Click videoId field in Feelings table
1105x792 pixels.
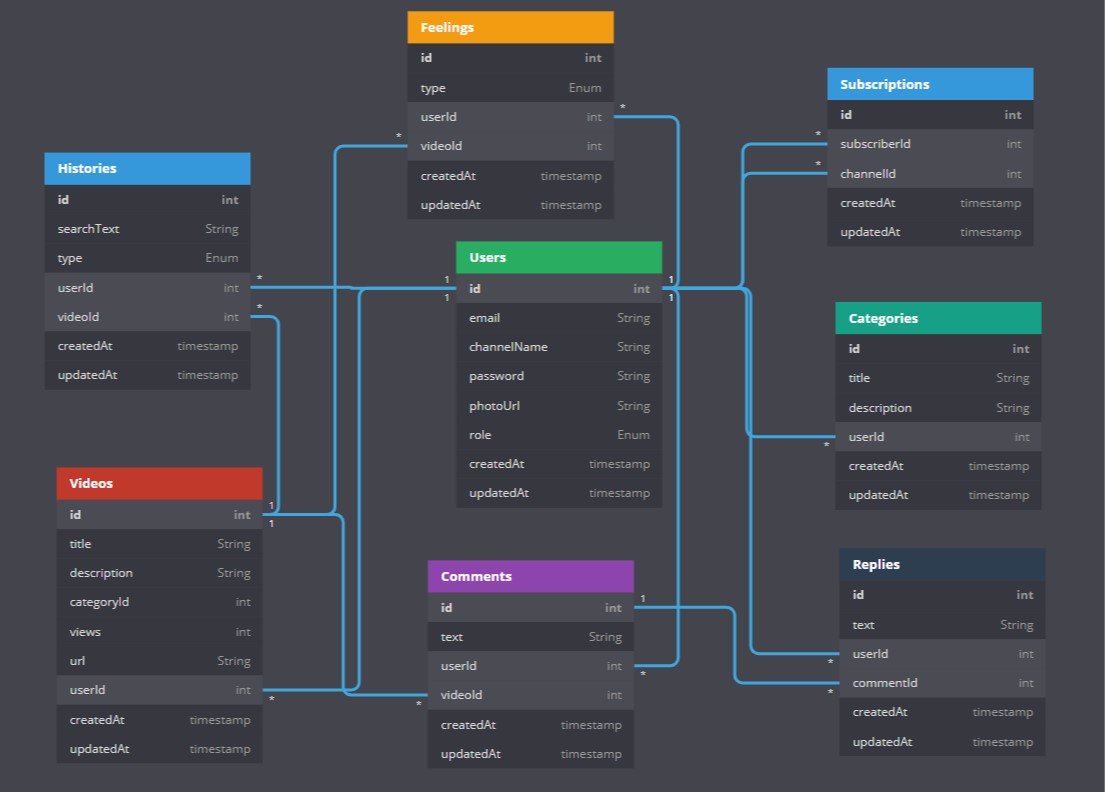pyautogui.click(x=510, y=146)
